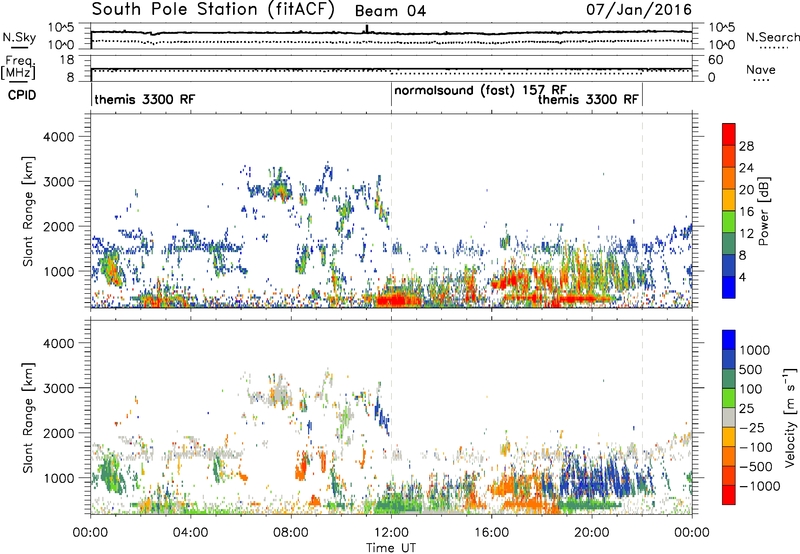This screenshot has width=800, height=554.
Task: Click the 'Velocity [m s-1]' color bar title
Action: point(790,417)
